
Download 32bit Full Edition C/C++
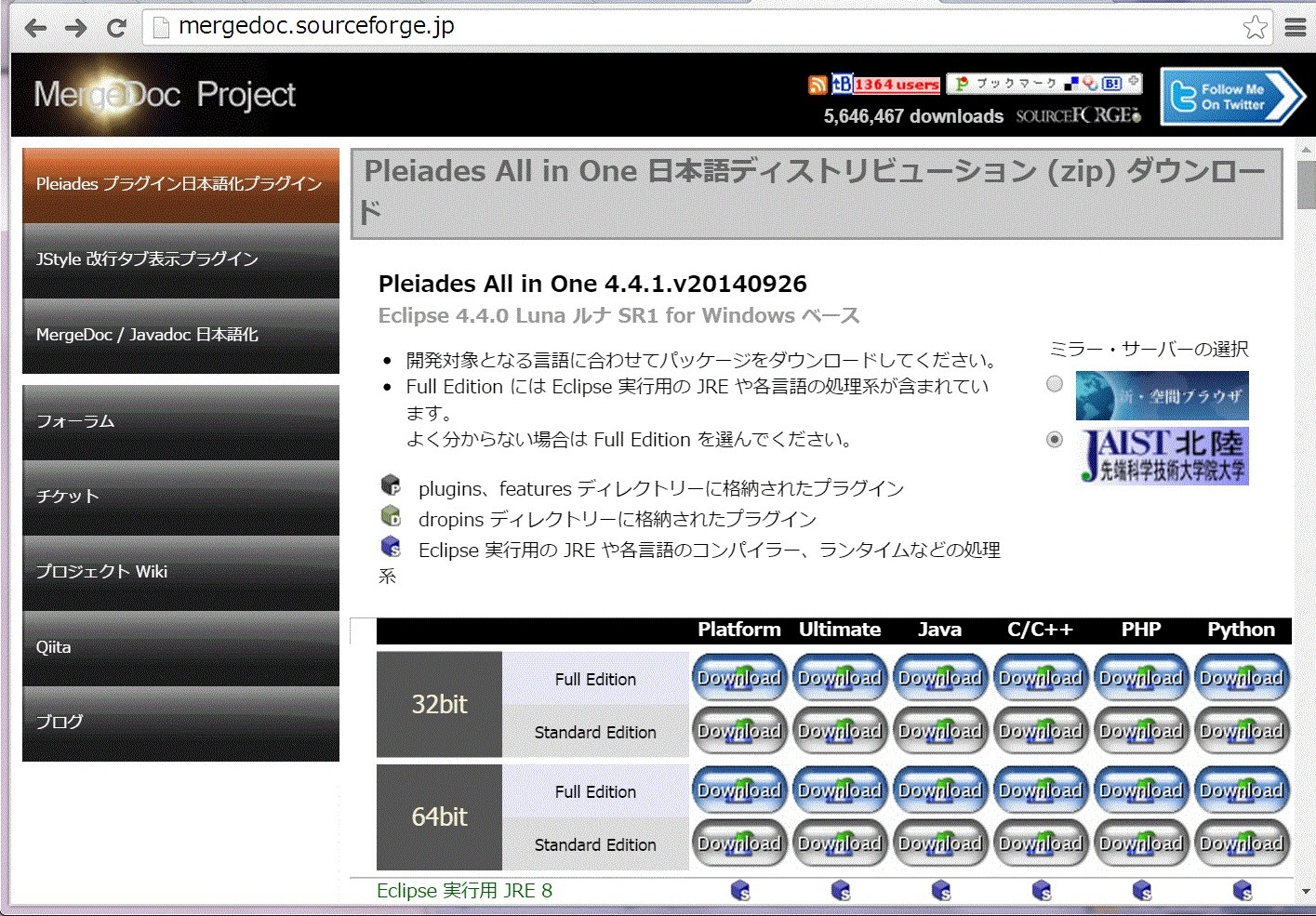coord(1041,678)
